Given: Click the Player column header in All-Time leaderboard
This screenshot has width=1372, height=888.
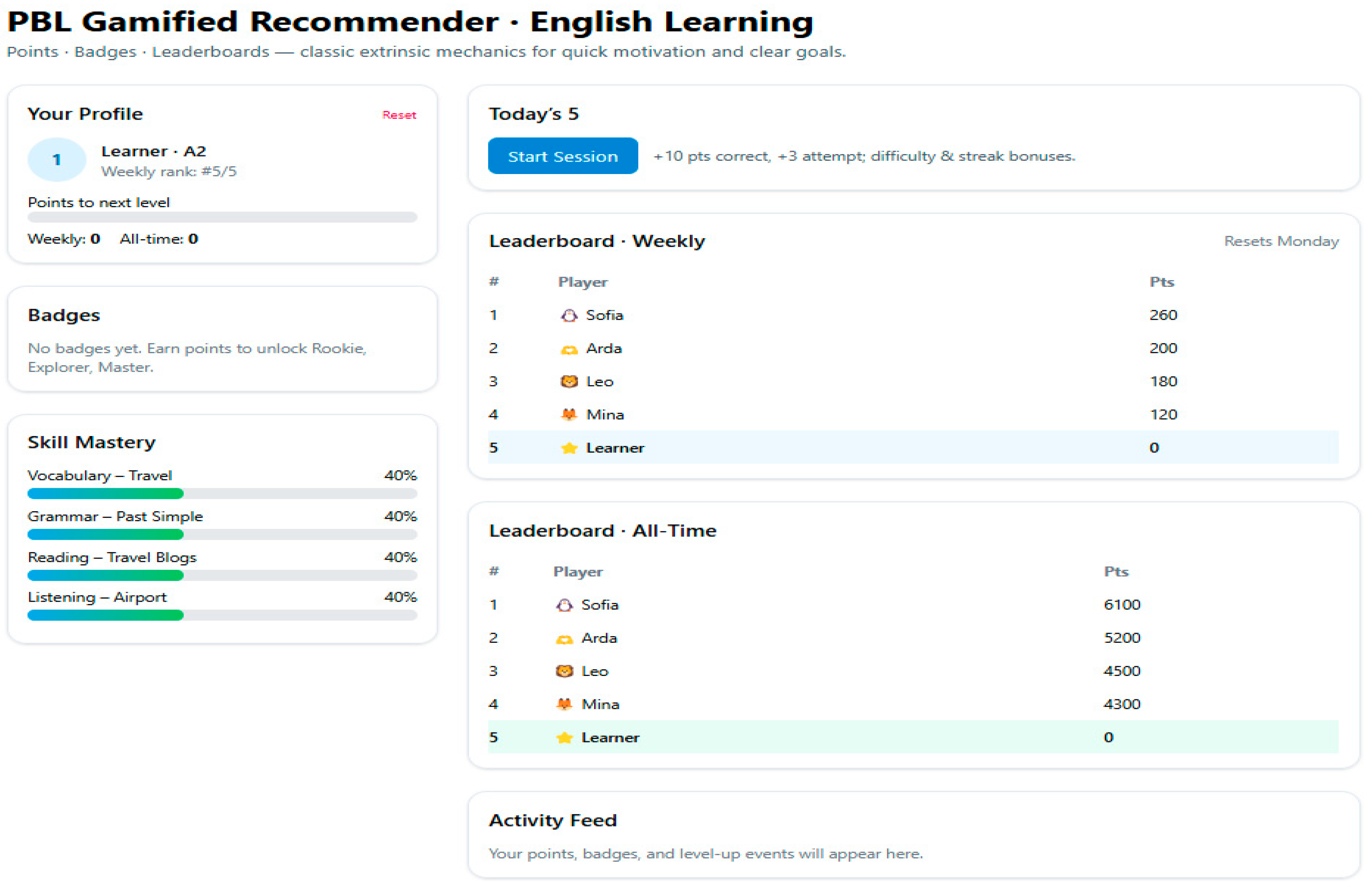Looking at the screenshot, I should [x=578, y=571].
